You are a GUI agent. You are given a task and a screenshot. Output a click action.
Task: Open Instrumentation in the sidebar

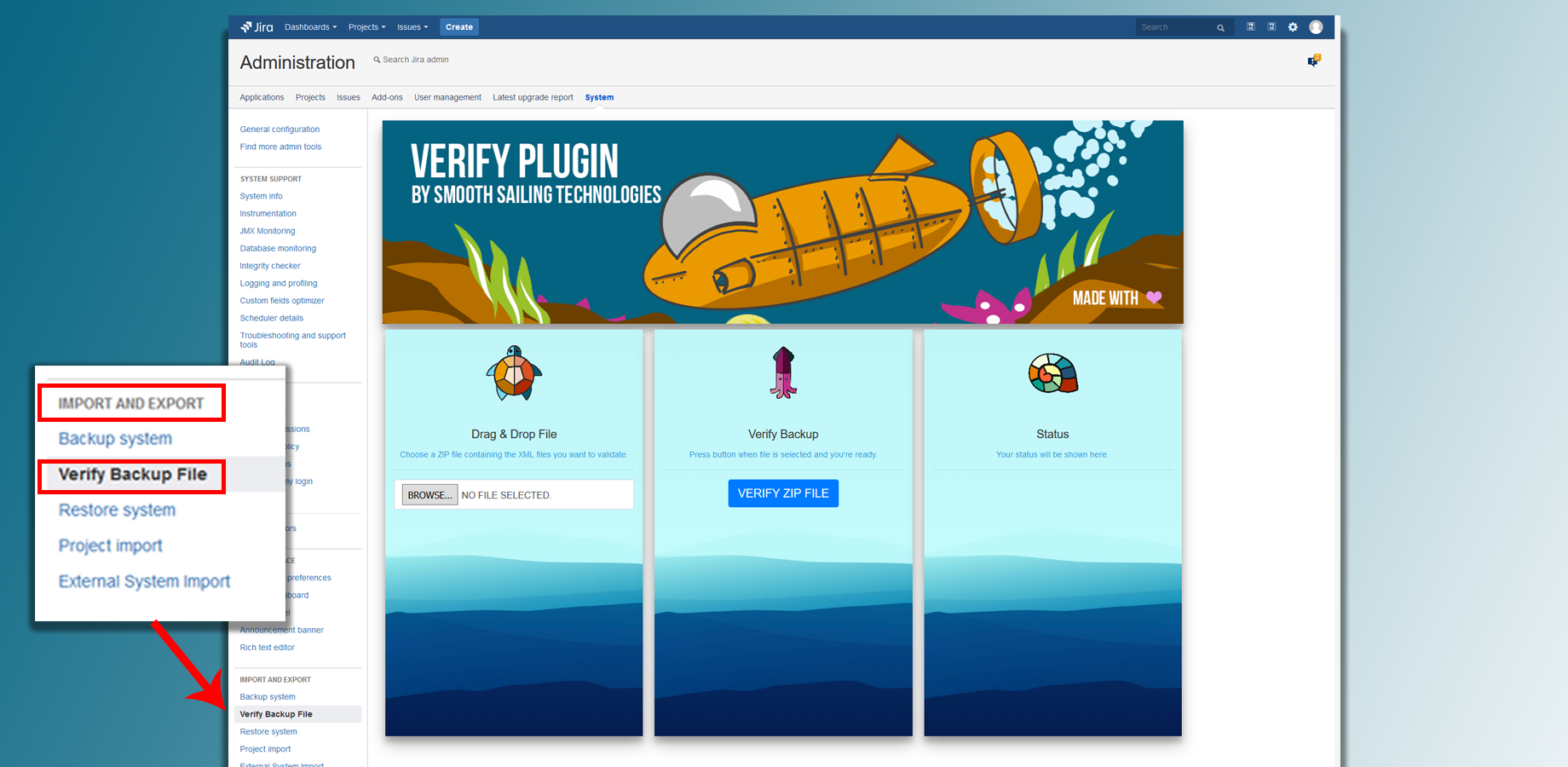(268, 214)
